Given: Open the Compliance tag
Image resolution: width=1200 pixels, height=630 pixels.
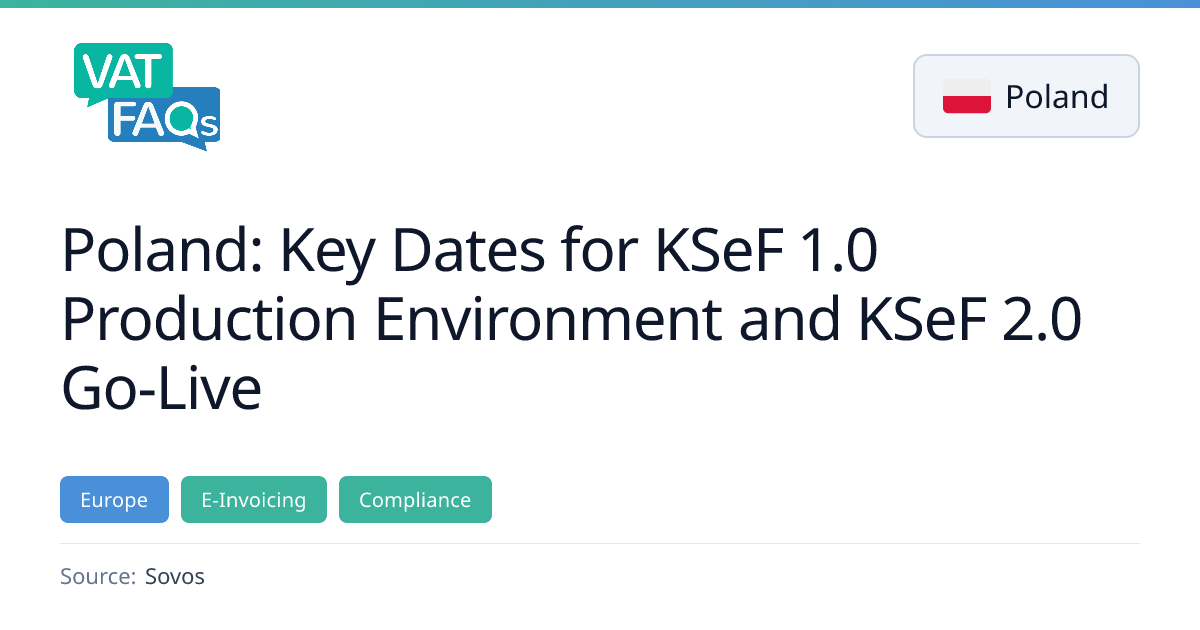Looking at the screenshot, I should tap(415, 500).
